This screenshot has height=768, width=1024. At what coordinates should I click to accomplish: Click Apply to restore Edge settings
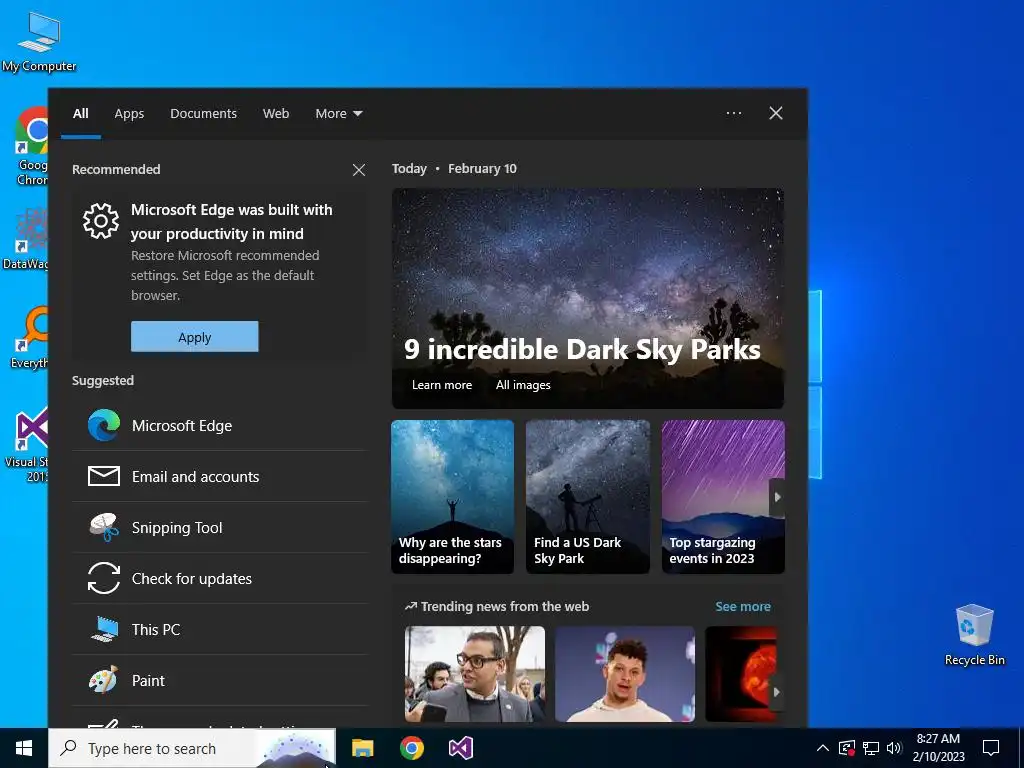click(x=195, y=336)
